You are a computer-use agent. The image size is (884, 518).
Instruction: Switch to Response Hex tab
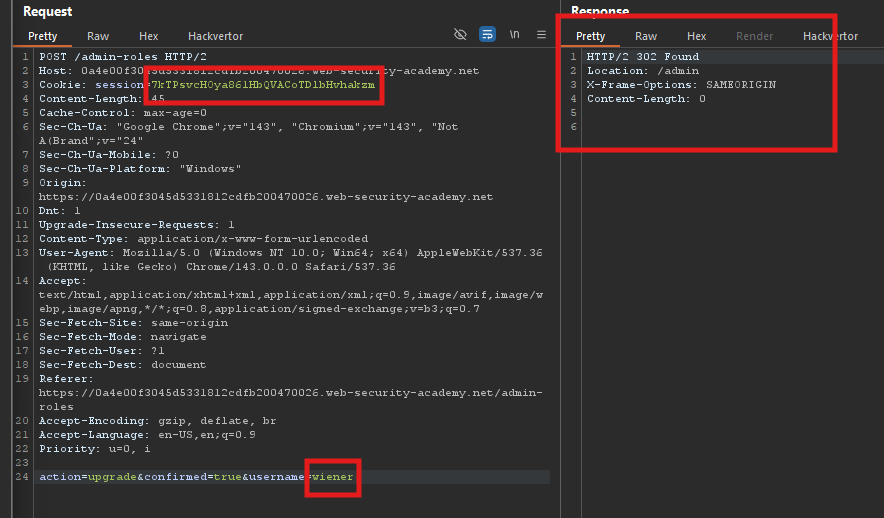(x=696, y=36)
